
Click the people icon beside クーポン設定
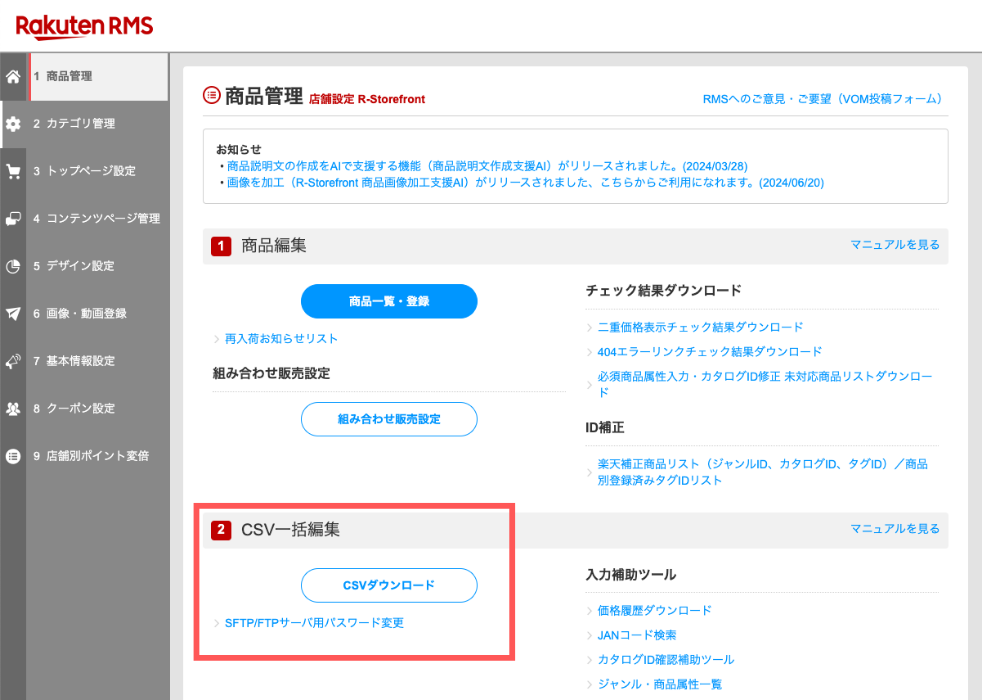click(13, 409)
